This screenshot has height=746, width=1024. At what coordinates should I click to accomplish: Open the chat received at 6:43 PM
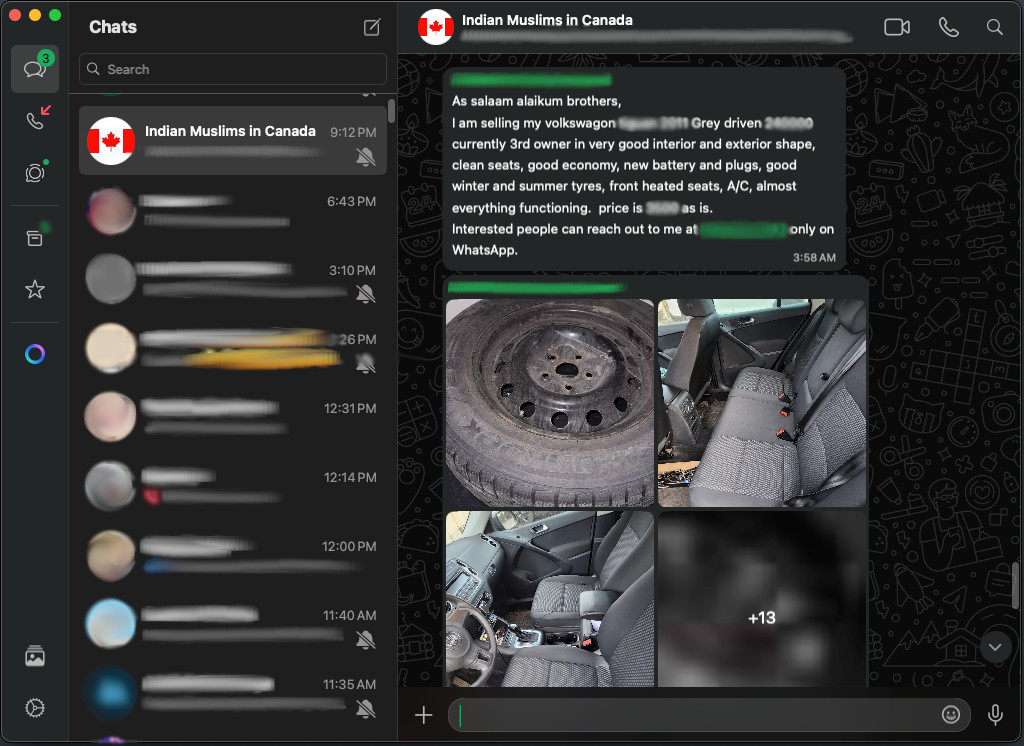(232, 211)
